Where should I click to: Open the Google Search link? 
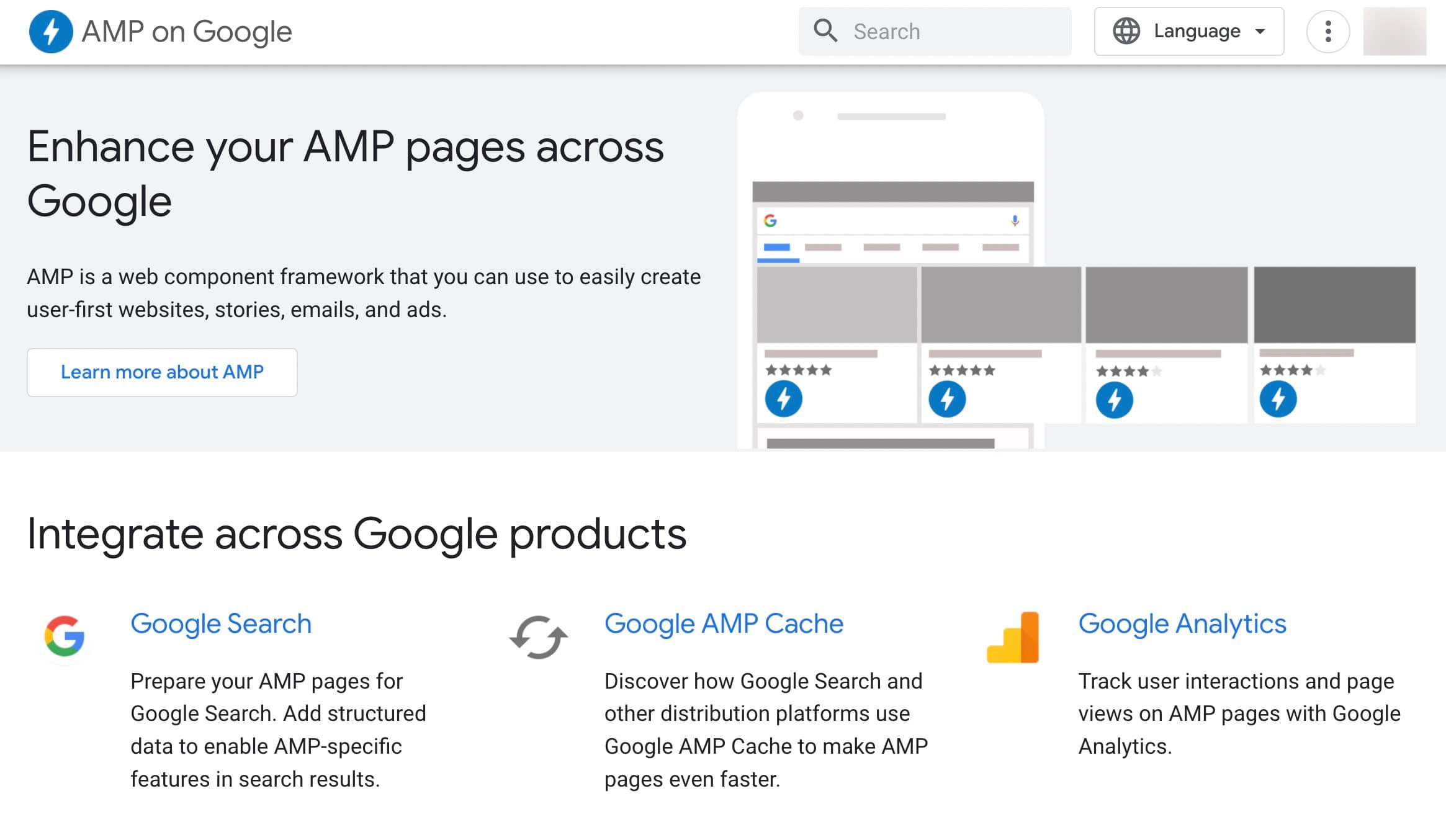click(221, 623)
